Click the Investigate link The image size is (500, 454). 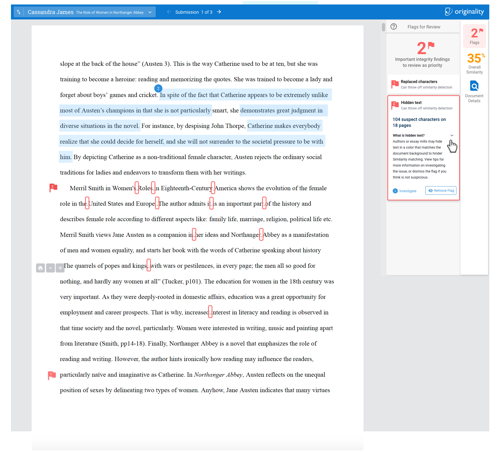tap(405, 191)
